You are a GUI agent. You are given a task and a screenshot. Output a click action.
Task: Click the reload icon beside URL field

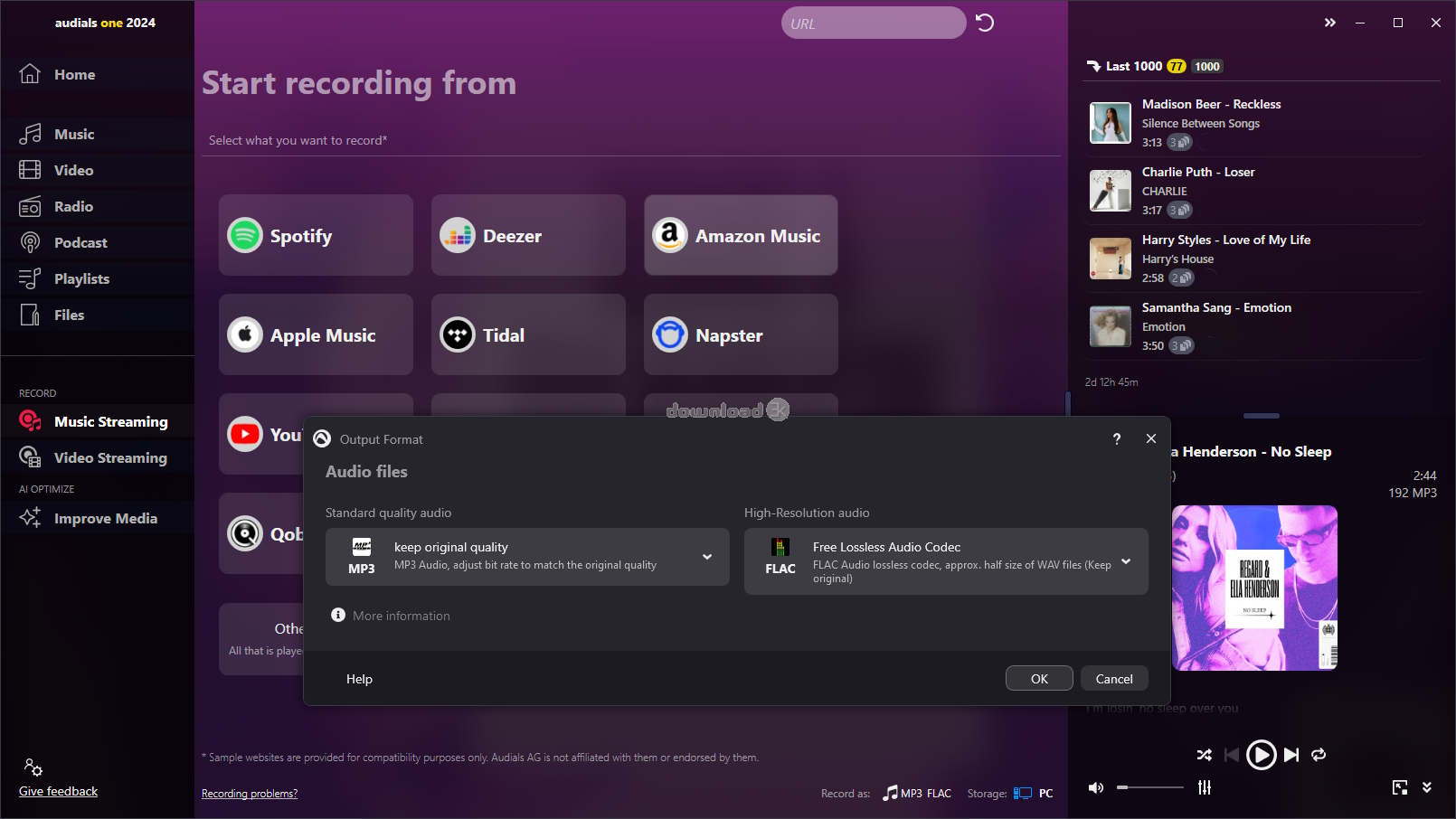click(985, 23)
